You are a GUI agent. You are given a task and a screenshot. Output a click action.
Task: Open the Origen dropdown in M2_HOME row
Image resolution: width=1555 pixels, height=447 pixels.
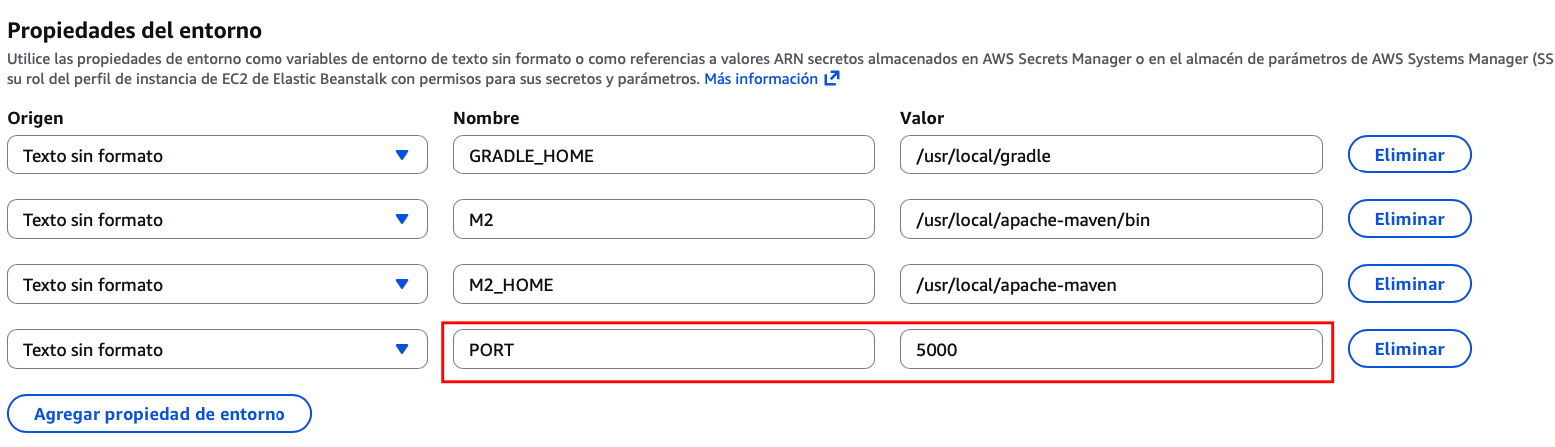point(217,285)
